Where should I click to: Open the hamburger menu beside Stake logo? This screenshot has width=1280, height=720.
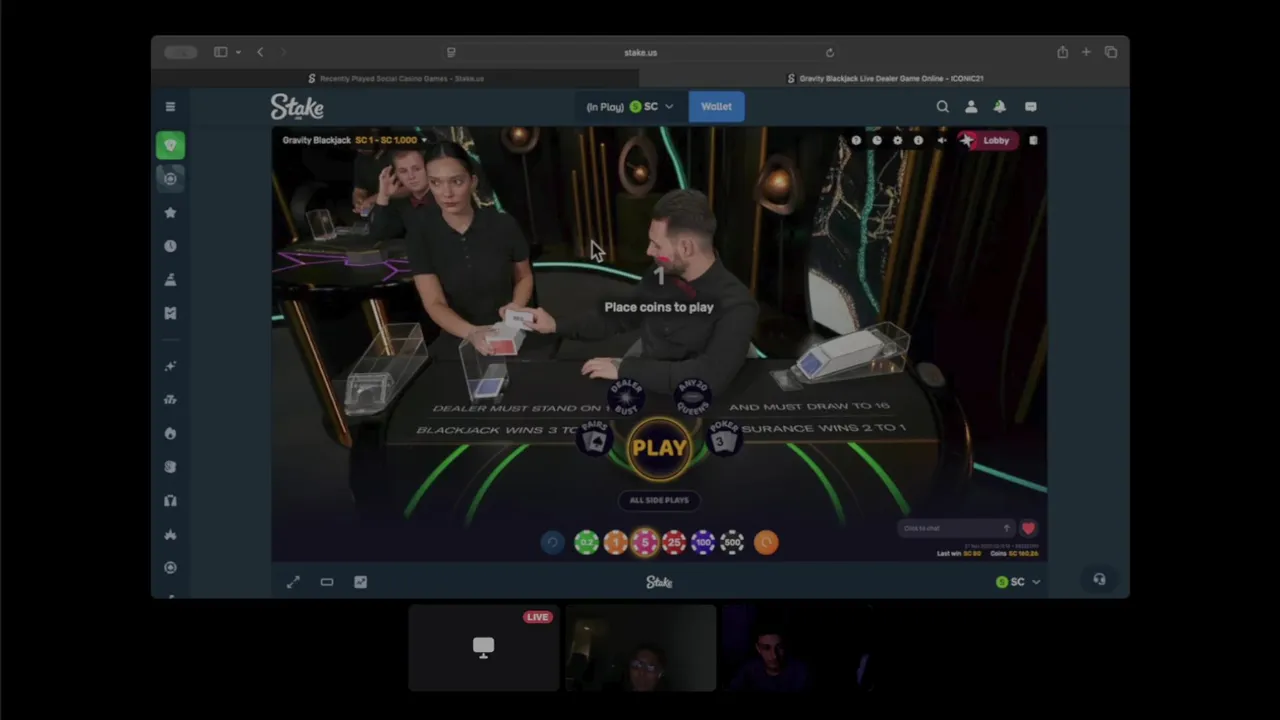pos(170,107)
